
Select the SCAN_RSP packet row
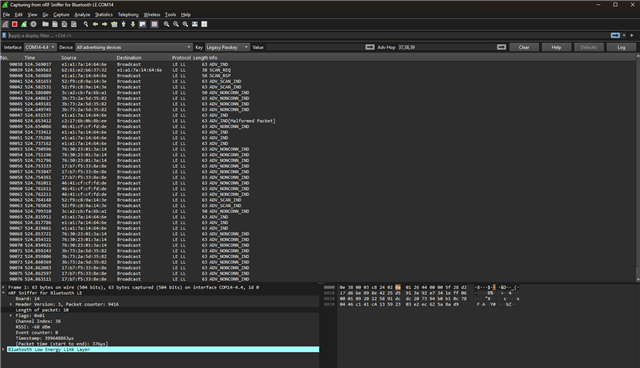coord(318,76)
